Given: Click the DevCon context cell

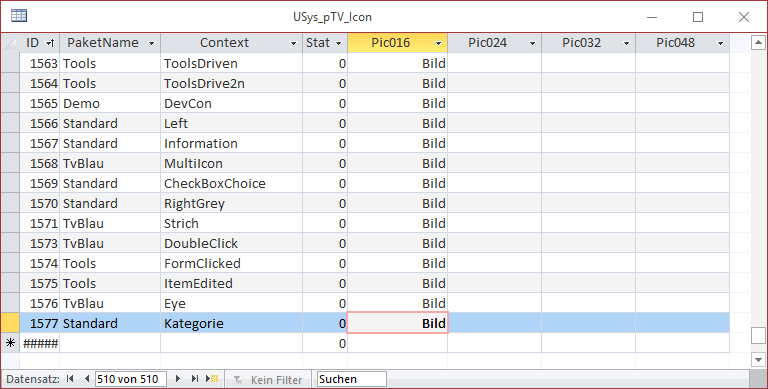Looking at the screenshot, I should coord(231,103).
